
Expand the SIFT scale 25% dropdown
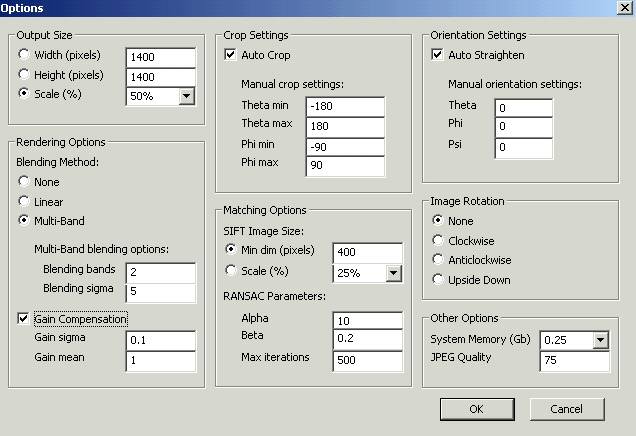pos(393,273)
